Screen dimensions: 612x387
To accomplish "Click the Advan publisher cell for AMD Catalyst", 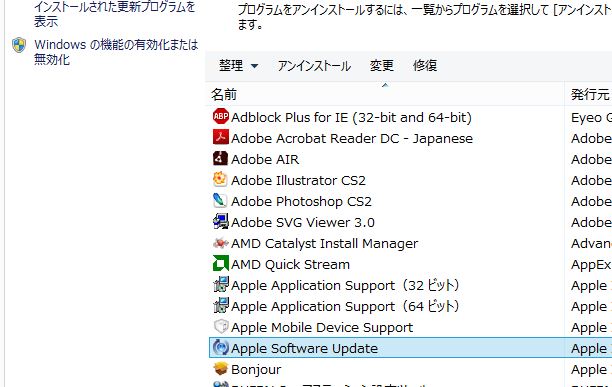I will click(x=591, y=243).
